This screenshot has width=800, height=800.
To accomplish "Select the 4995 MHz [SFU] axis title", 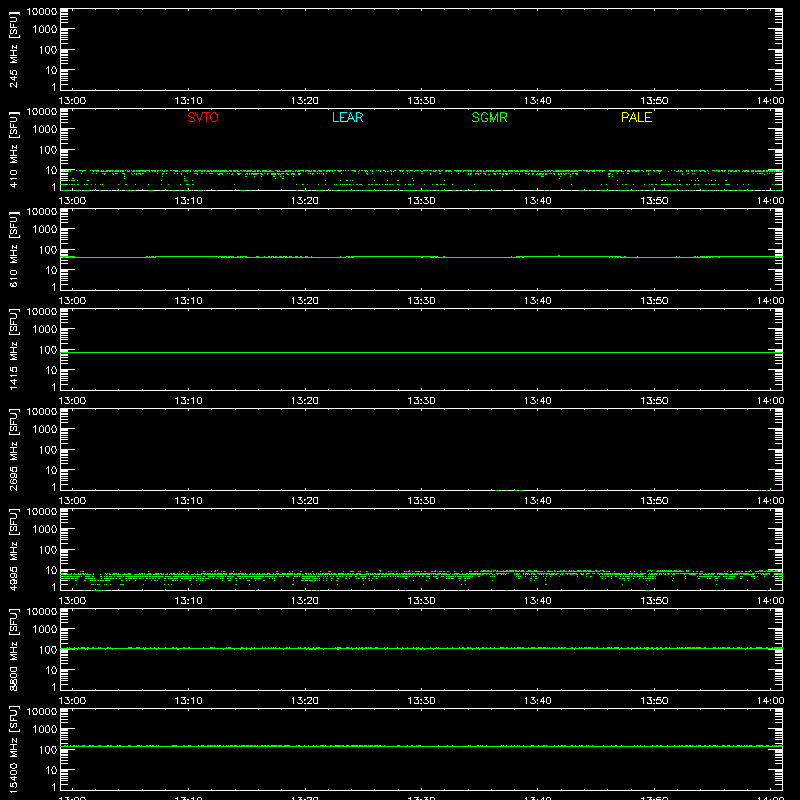I will [x=14, y=549].
